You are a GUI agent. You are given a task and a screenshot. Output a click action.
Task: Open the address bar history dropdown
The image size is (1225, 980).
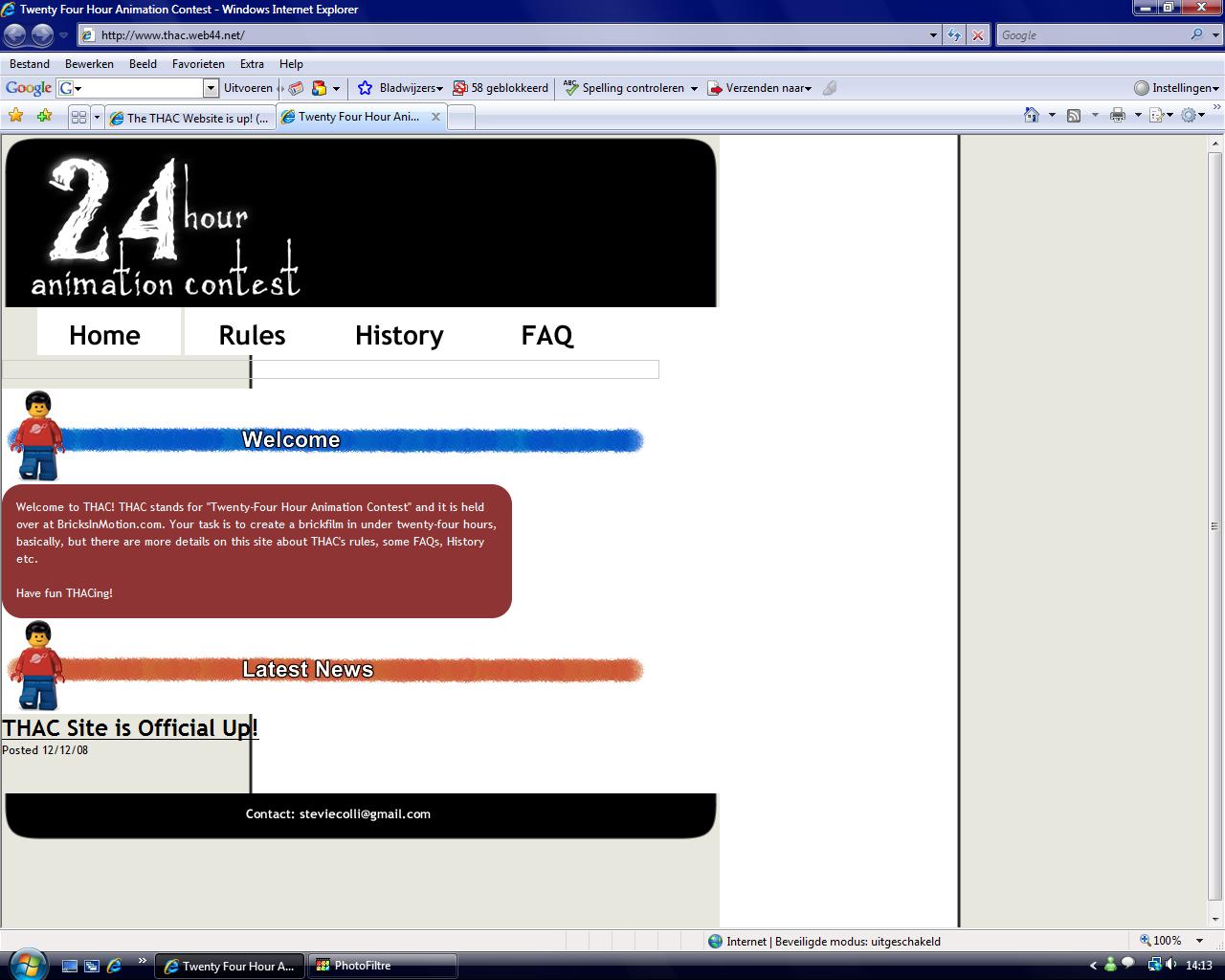pyautogui.click(x=933, y=35)
